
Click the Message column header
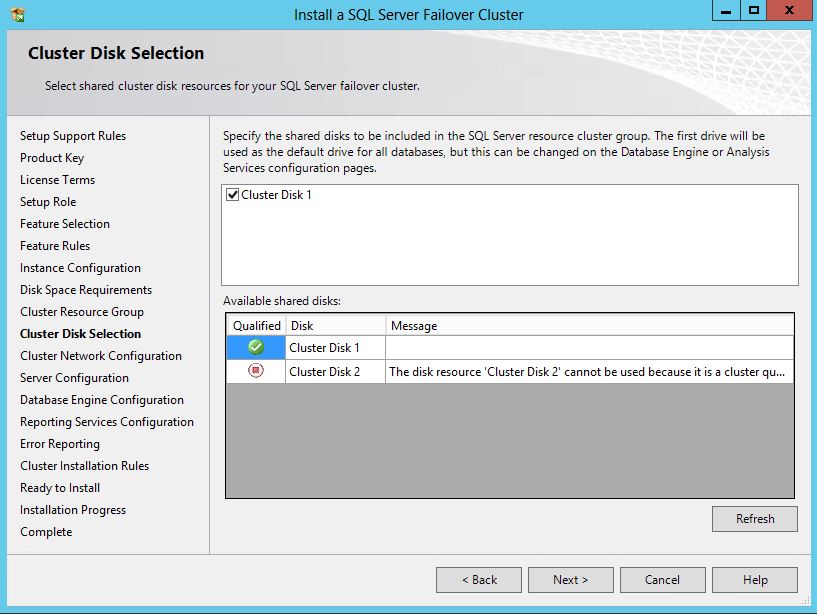(x=589, y=326)
